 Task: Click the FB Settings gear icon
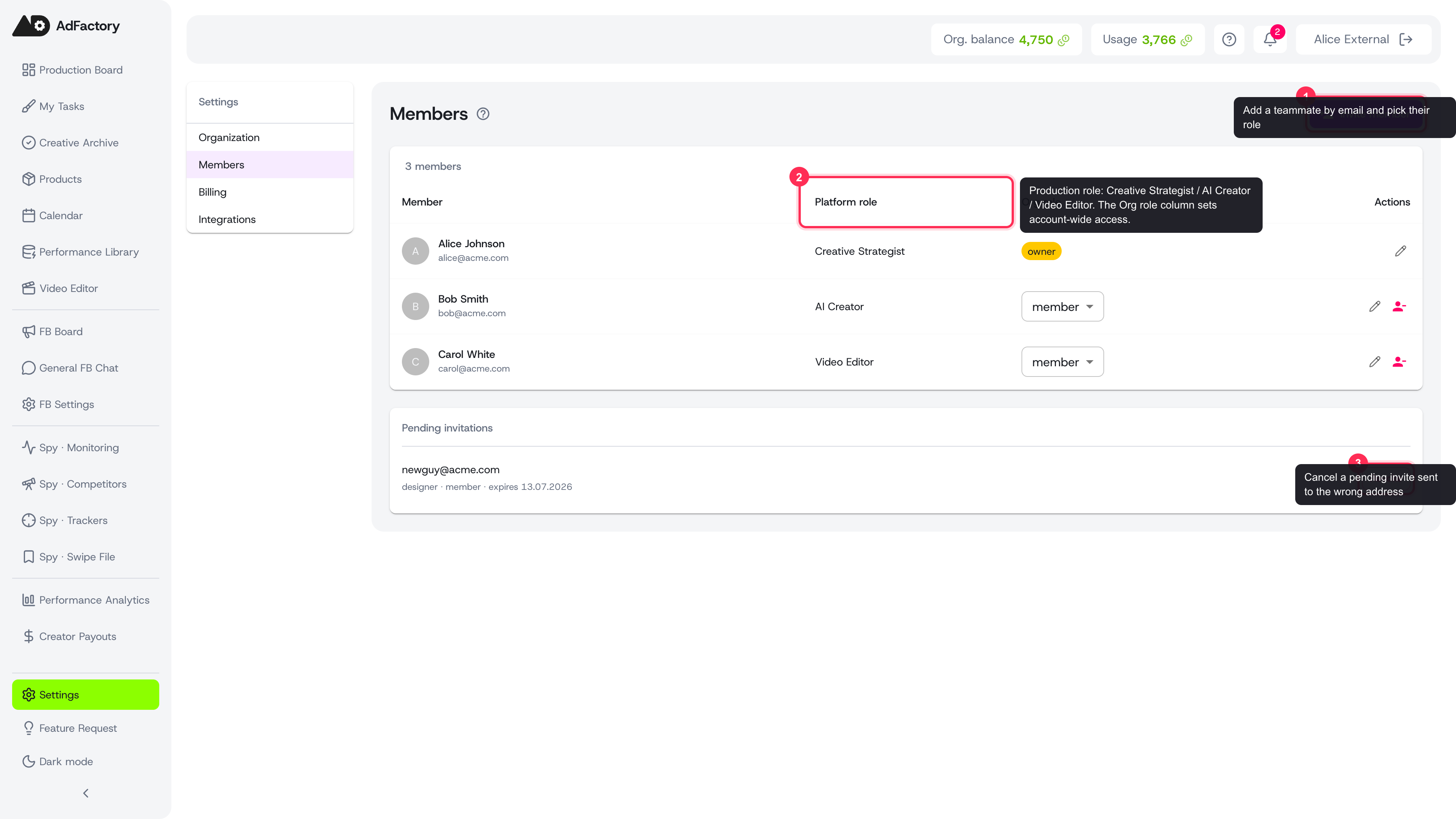pyautogui.click(x=28, y=404)
